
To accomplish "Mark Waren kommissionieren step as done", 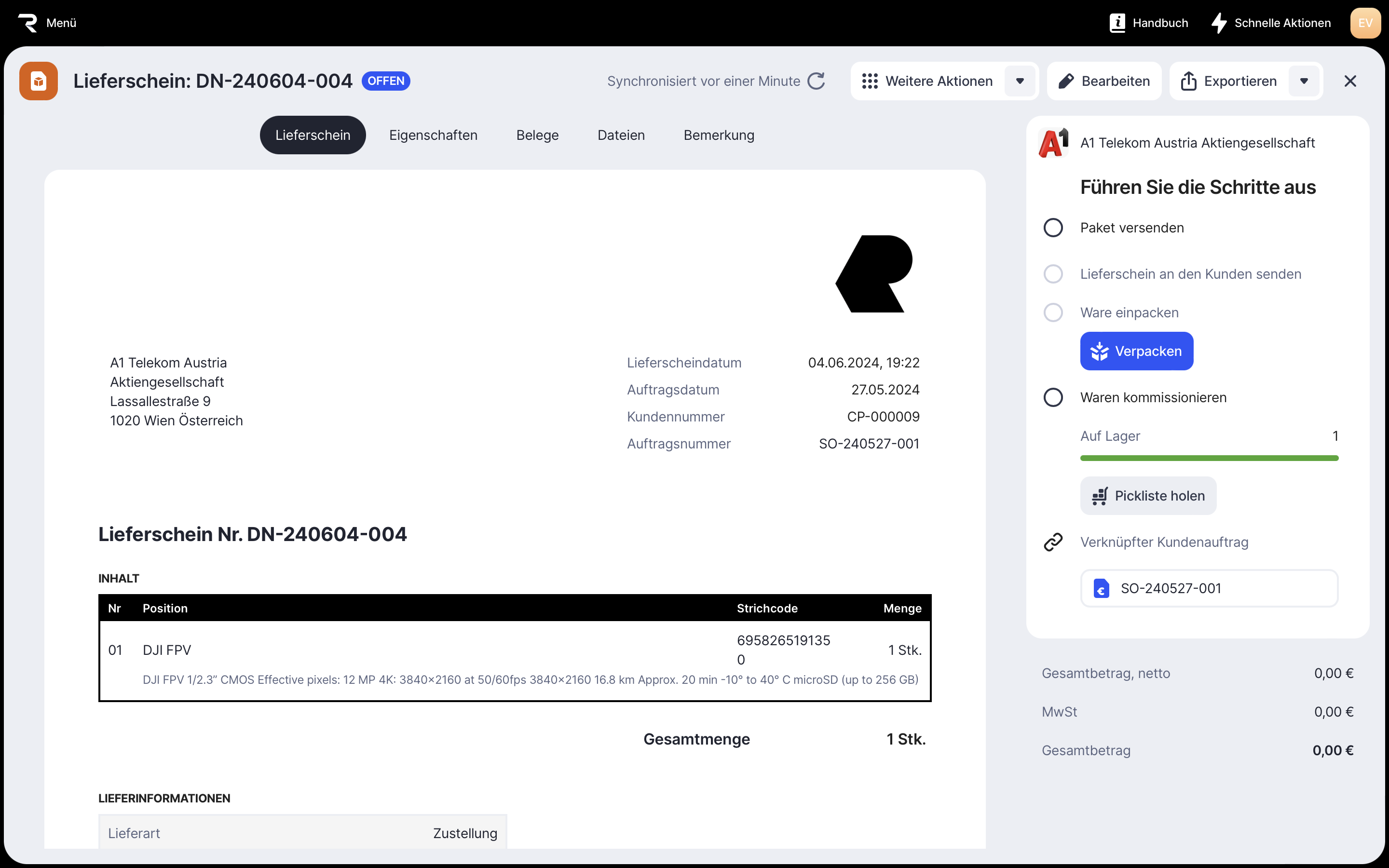I will pos(1053,397).
